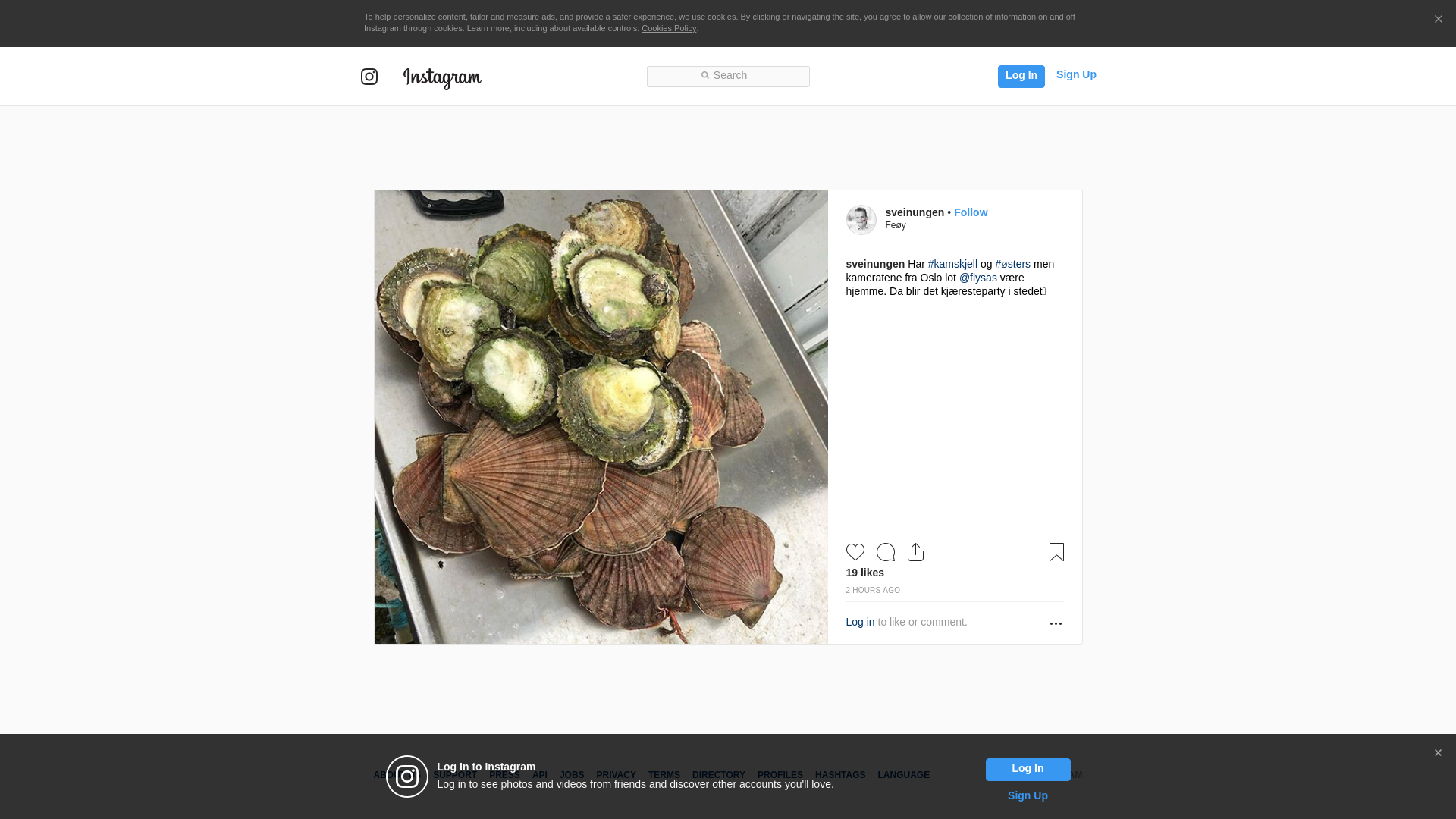Open more options three-dot menu
This screenshot has height=819, width=1456.
1056,623
